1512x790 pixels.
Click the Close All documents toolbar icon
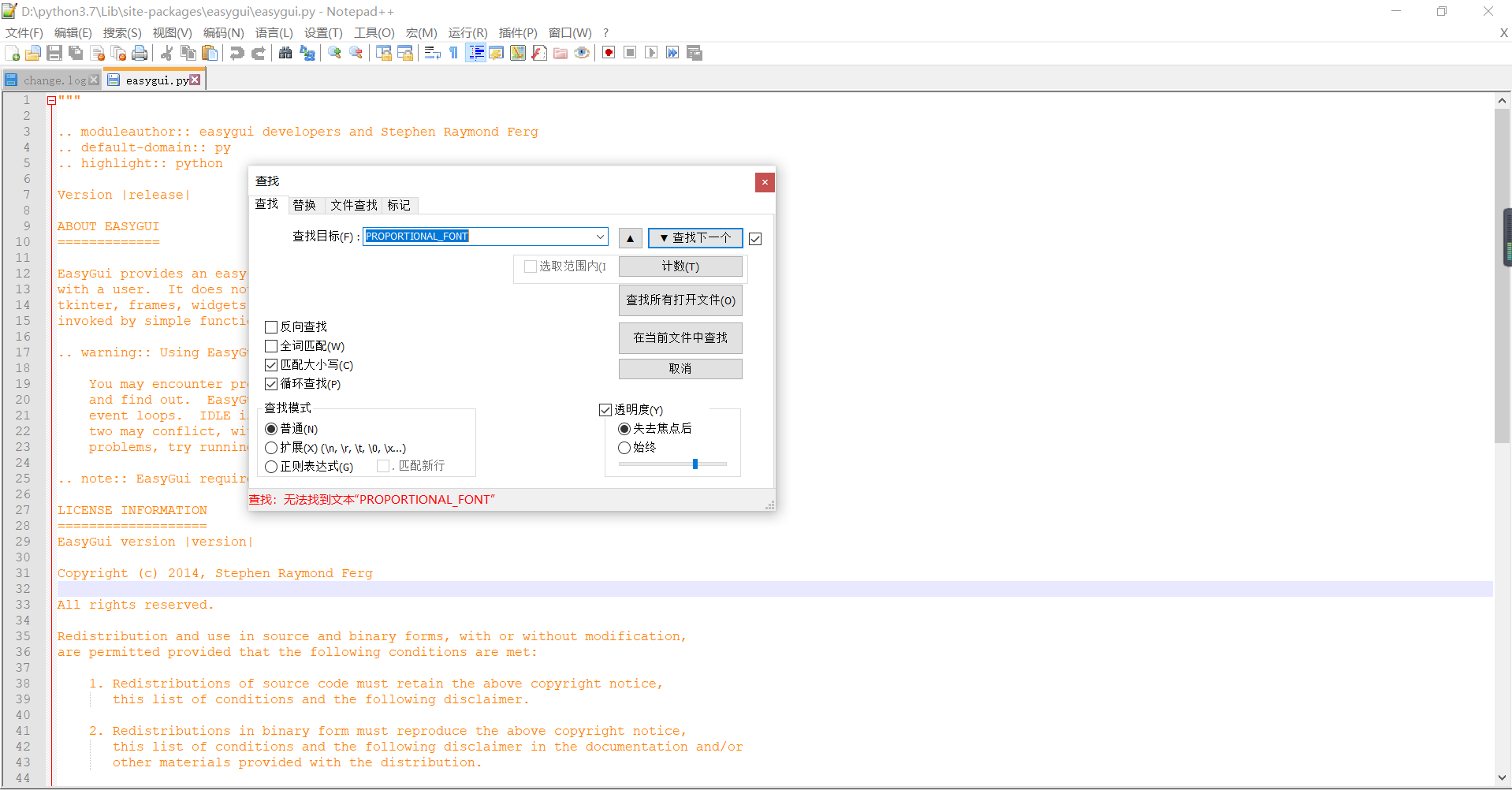tap(119, 53)
